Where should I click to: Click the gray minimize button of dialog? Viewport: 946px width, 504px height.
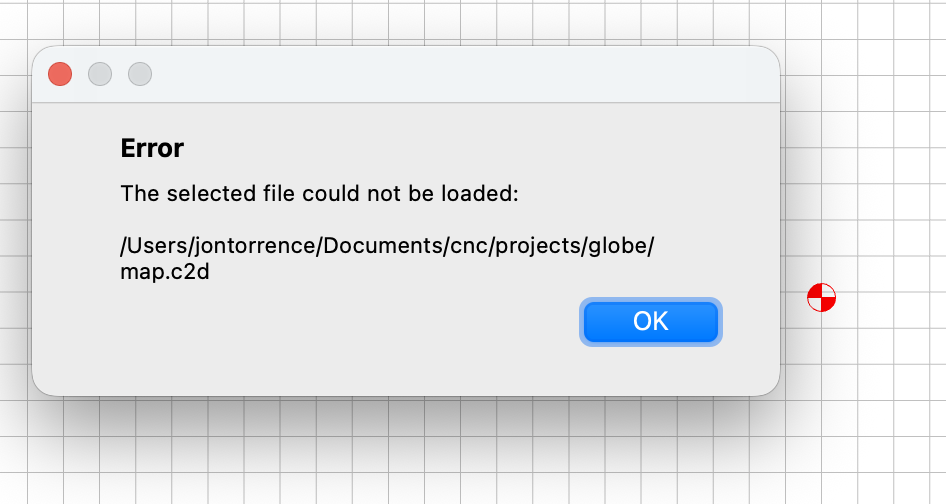click(x=100, y=74)
